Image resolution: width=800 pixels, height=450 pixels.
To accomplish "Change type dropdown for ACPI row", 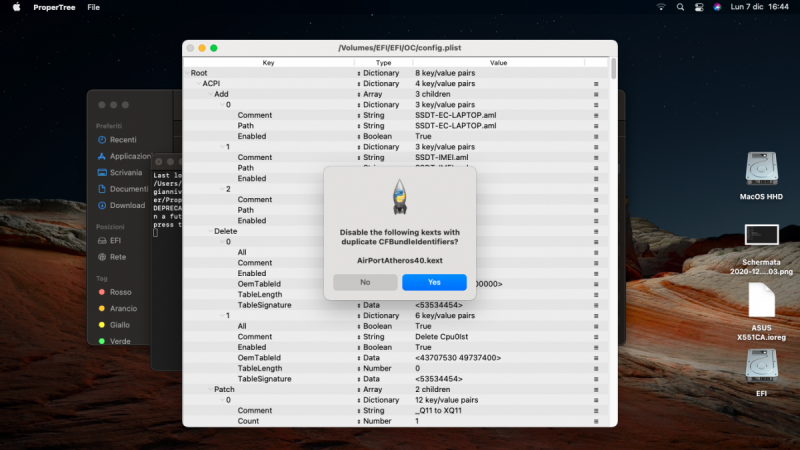I will [x=359, y=84].
